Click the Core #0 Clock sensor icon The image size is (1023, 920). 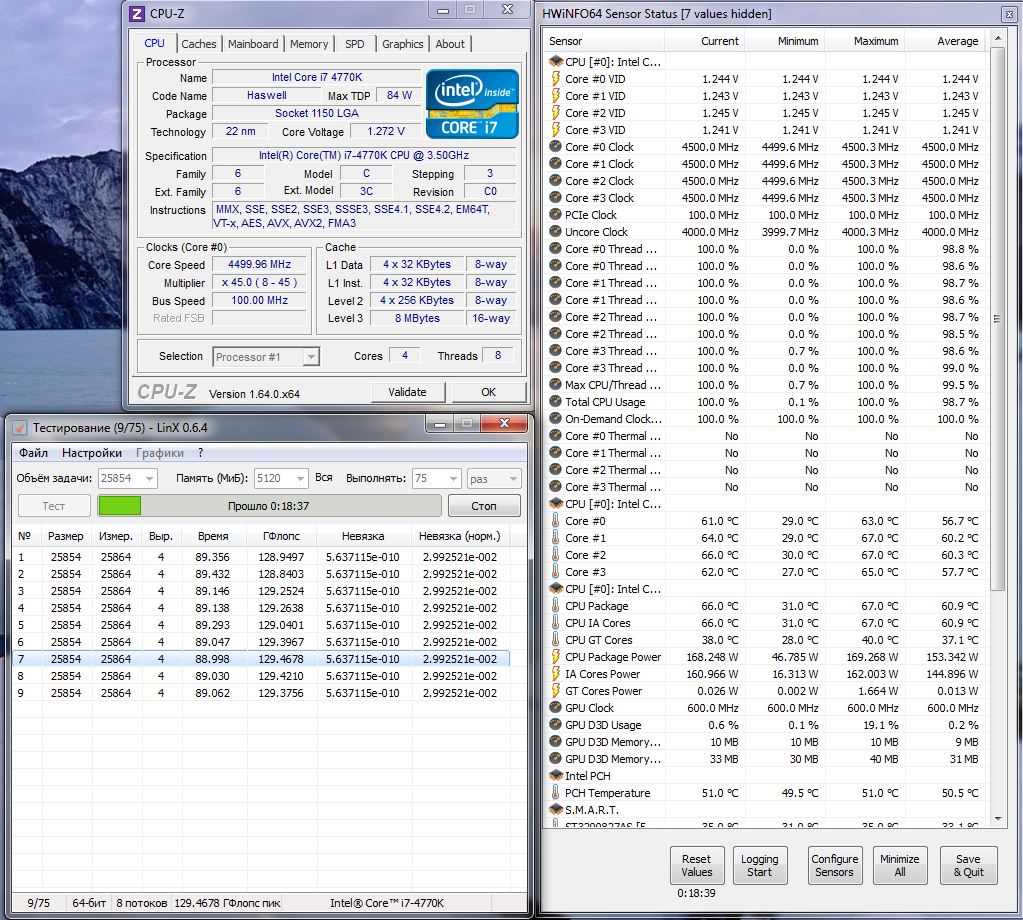pyautogui.click(x=555, y=147)
